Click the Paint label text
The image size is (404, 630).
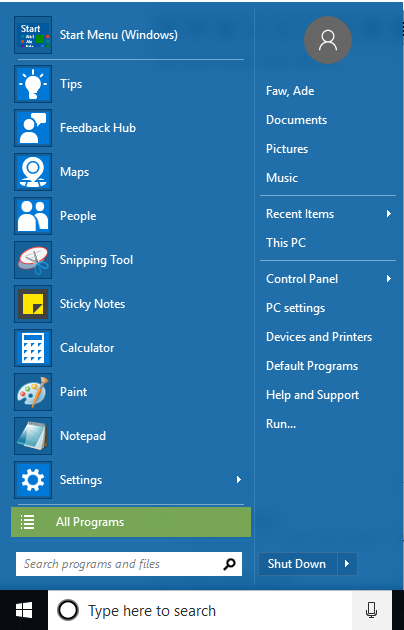click(x=73, y=392)
